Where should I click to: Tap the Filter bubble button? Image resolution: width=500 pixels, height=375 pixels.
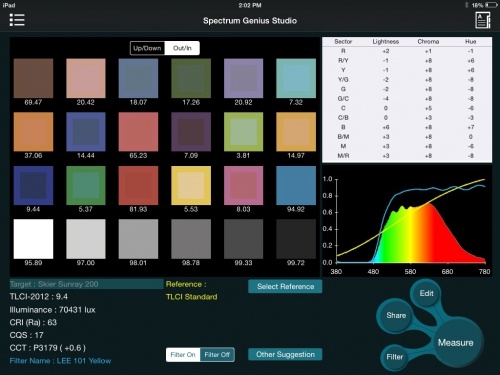coord(395,357)
